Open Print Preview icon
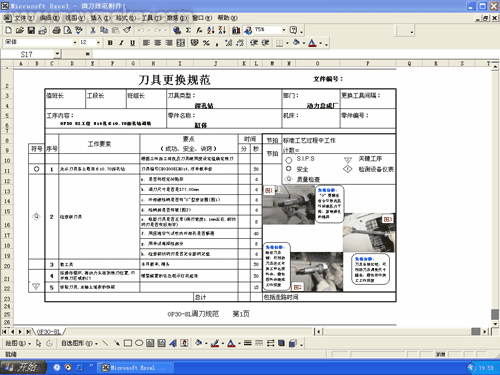The width and height of the screenshot is (500, 375). 68,31
